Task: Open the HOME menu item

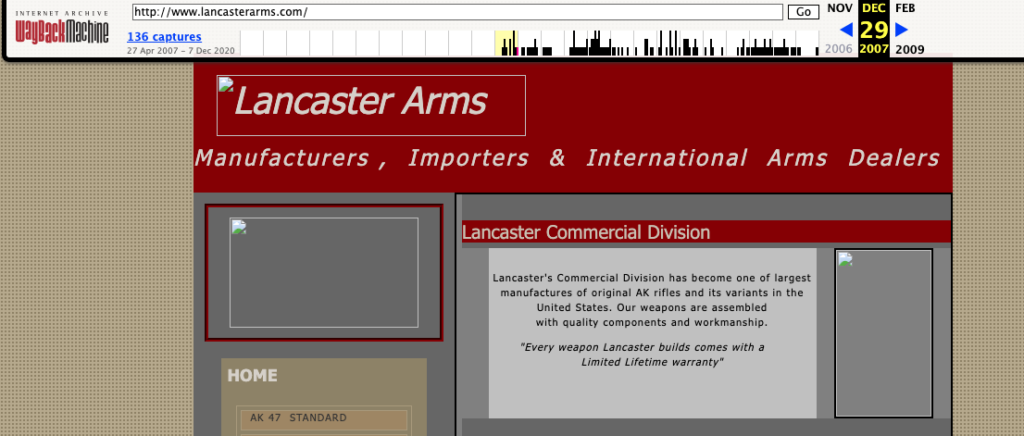Action: pyautogui.click(x=252, y=375)
